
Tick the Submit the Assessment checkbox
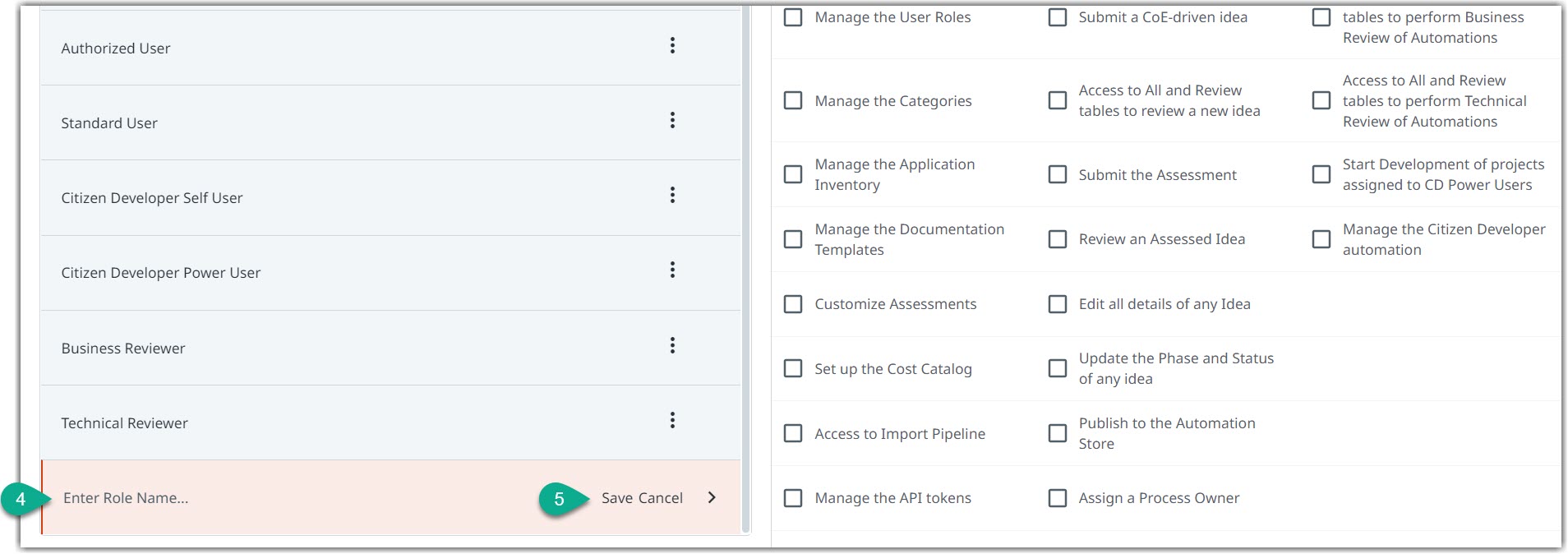[1058, 175]
